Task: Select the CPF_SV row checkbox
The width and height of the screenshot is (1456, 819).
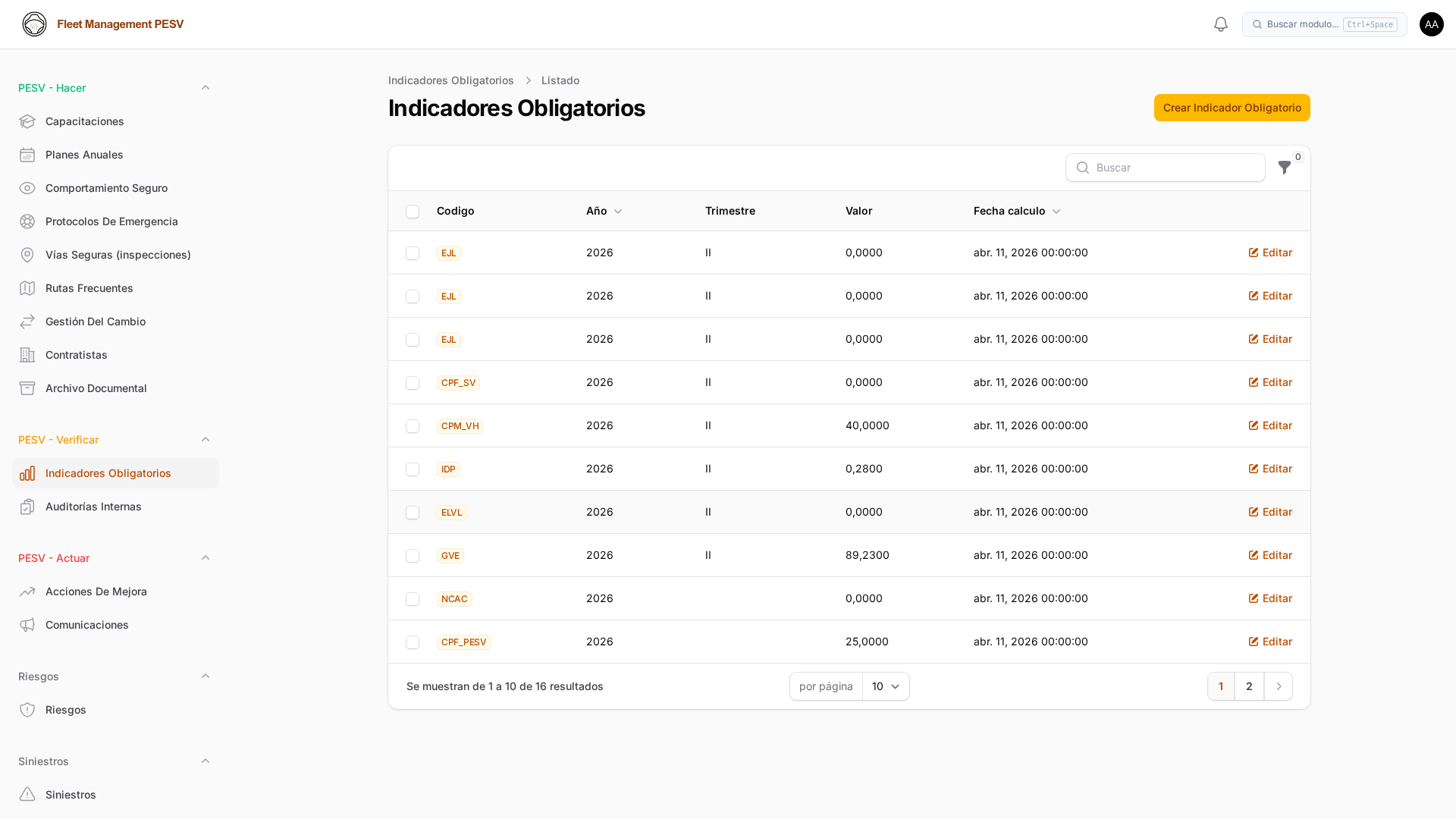Action: [x=413, y=383]
